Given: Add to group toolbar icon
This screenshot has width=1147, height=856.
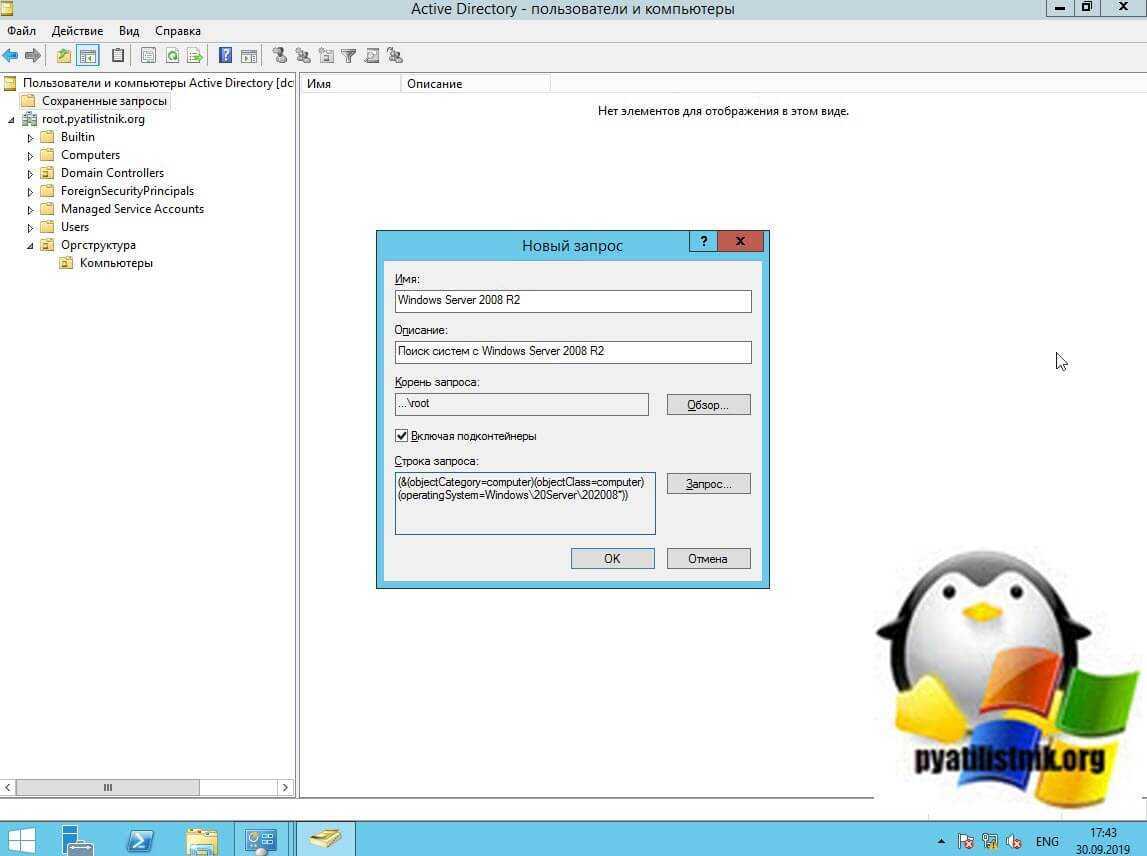Looking at the screenshot, I should 395,56.
